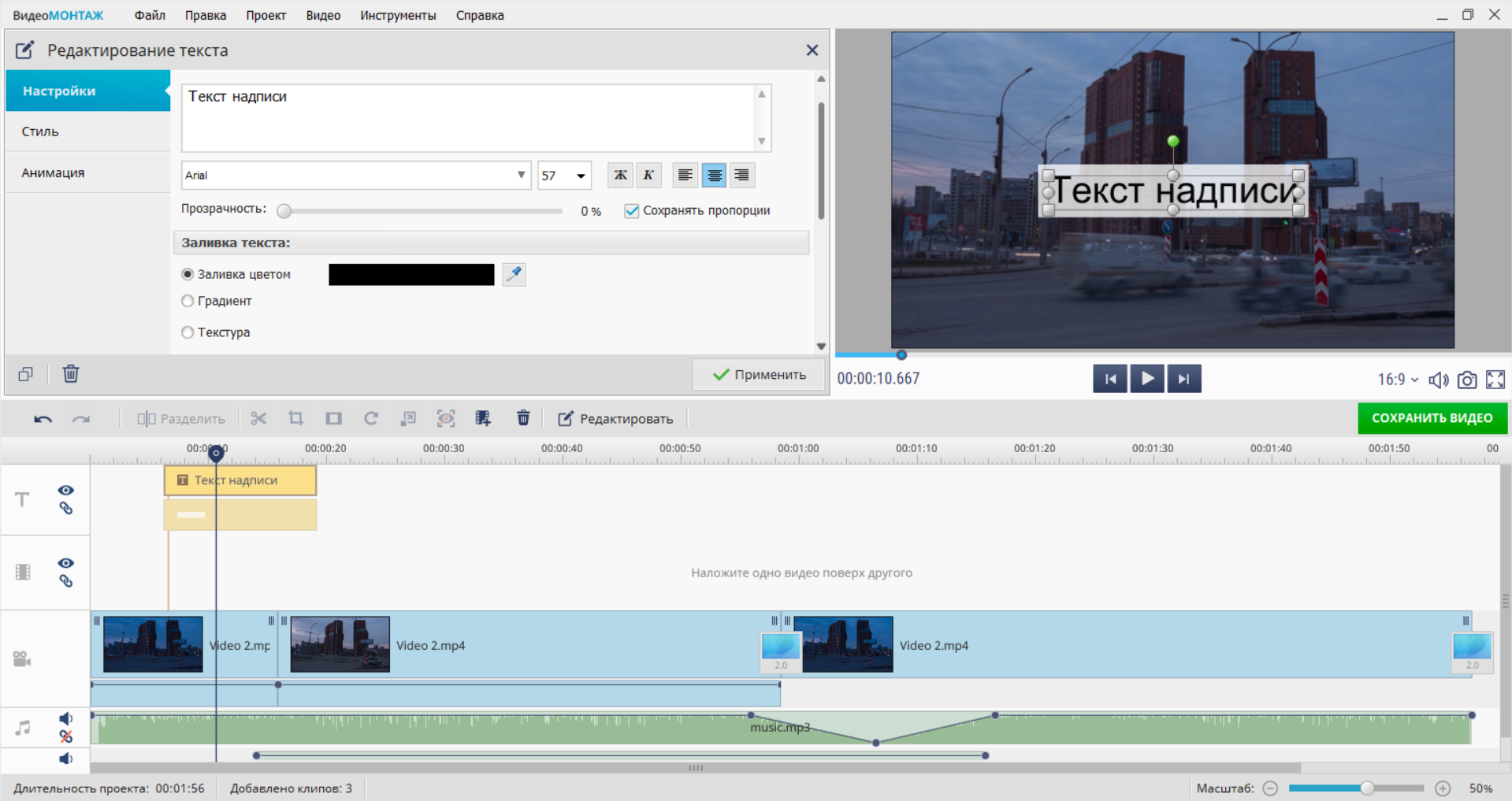Click the 'Редактировать' toolbar button

[x=615, y=419]
